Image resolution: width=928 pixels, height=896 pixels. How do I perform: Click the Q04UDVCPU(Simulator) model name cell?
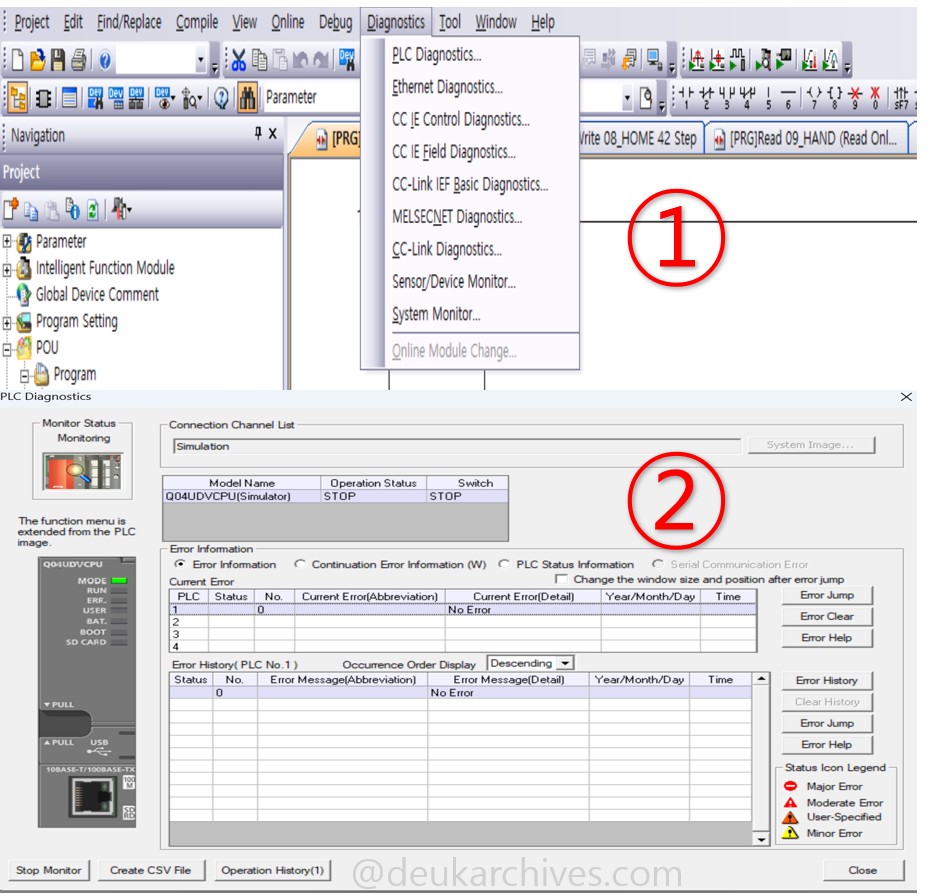click(241, 496)
